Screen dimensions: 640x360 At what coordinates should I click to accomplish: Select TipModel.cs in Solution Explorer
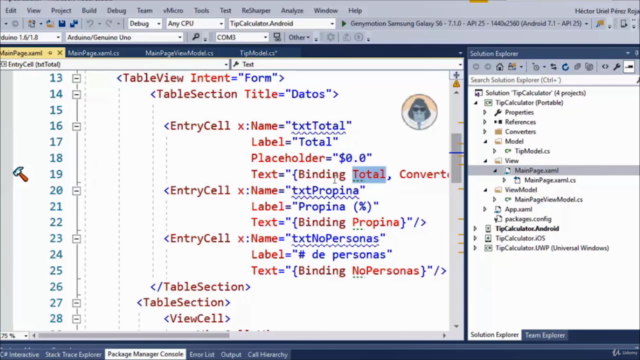[531, 151]
